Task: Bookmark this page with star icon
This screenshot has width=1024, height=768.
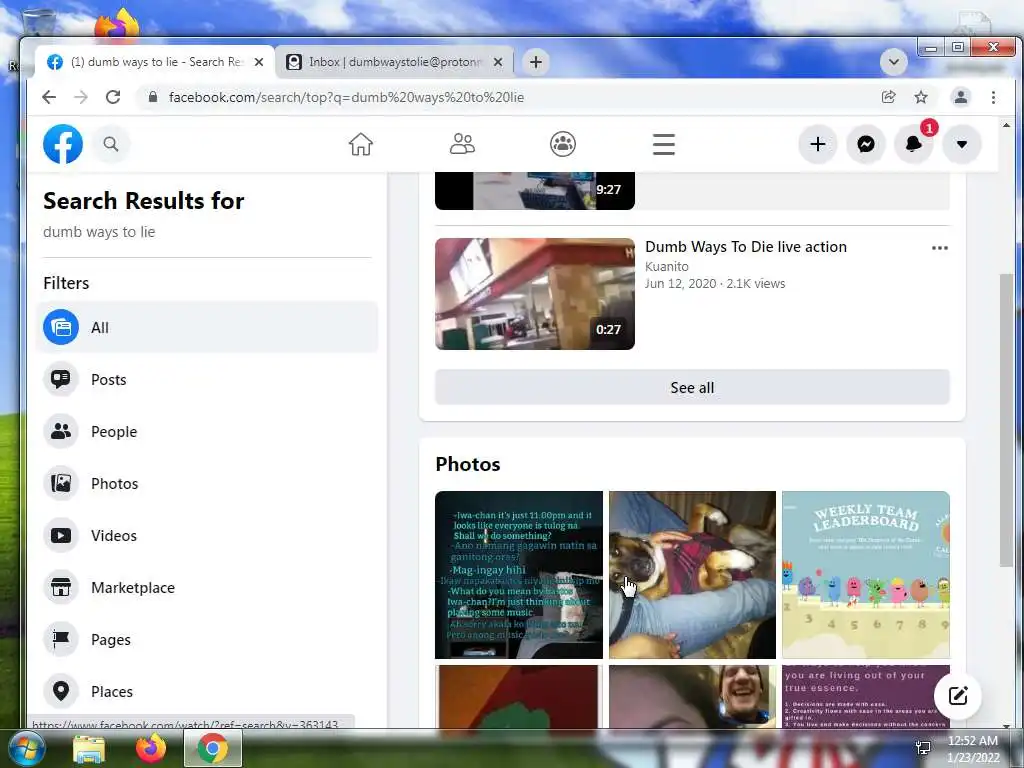Action: point(921,97)
